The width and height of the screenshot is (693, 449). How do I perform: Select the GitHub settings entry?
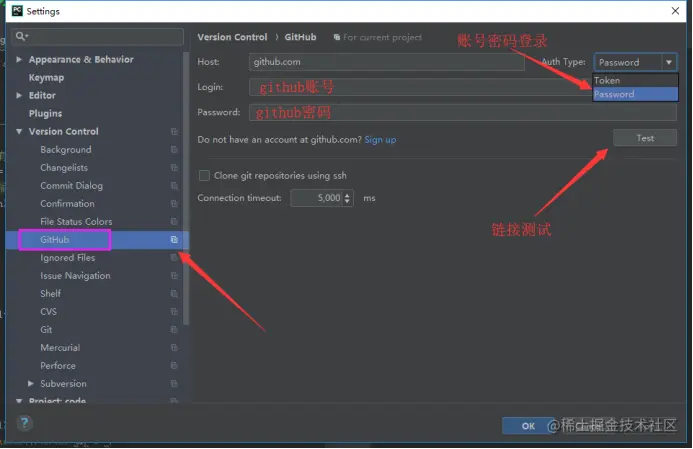tap(55, 240)
